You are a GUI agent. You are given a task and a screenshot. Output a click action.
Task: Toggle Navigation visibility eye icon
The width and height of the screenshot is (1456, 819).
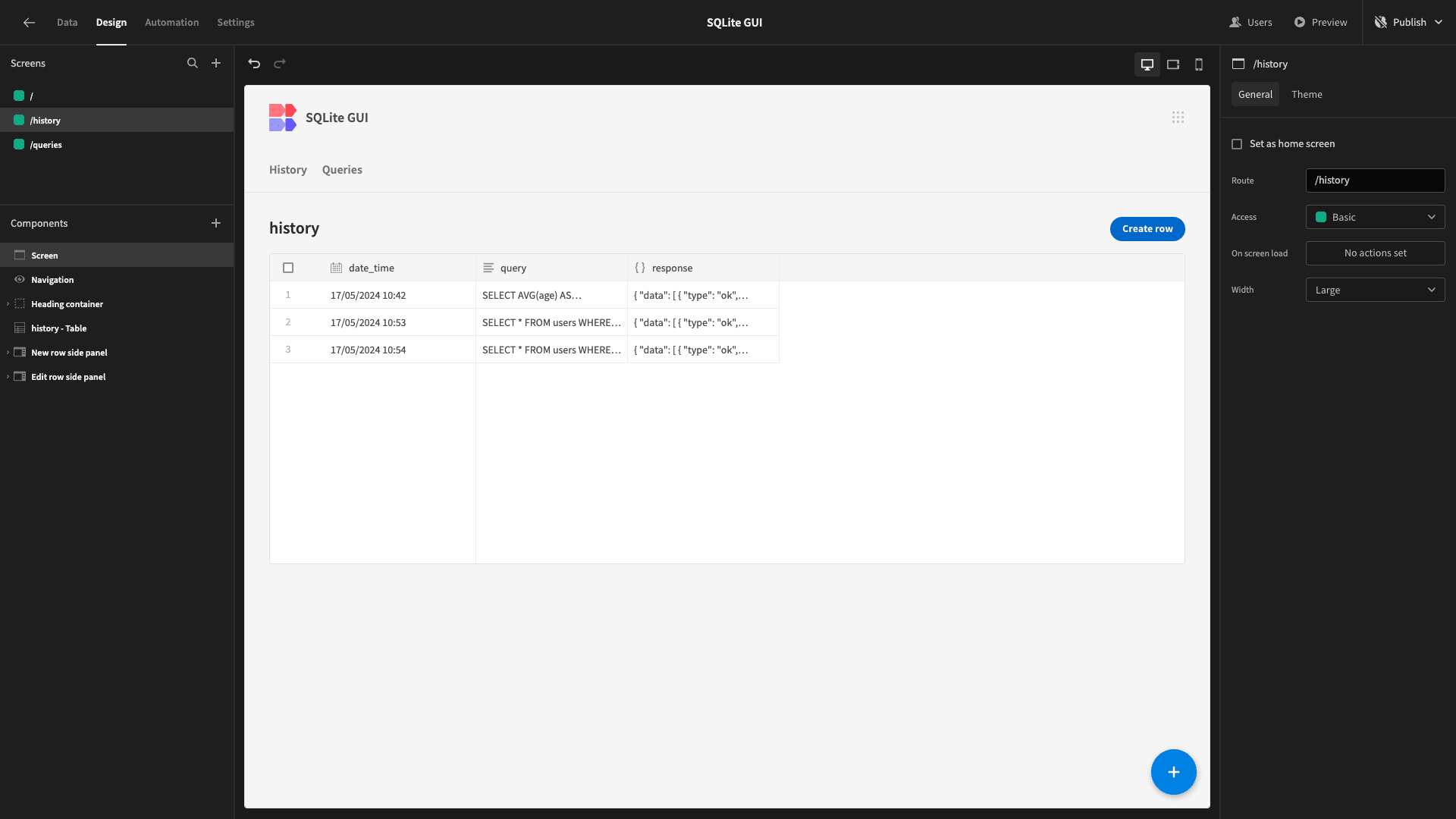pos(20,280)
